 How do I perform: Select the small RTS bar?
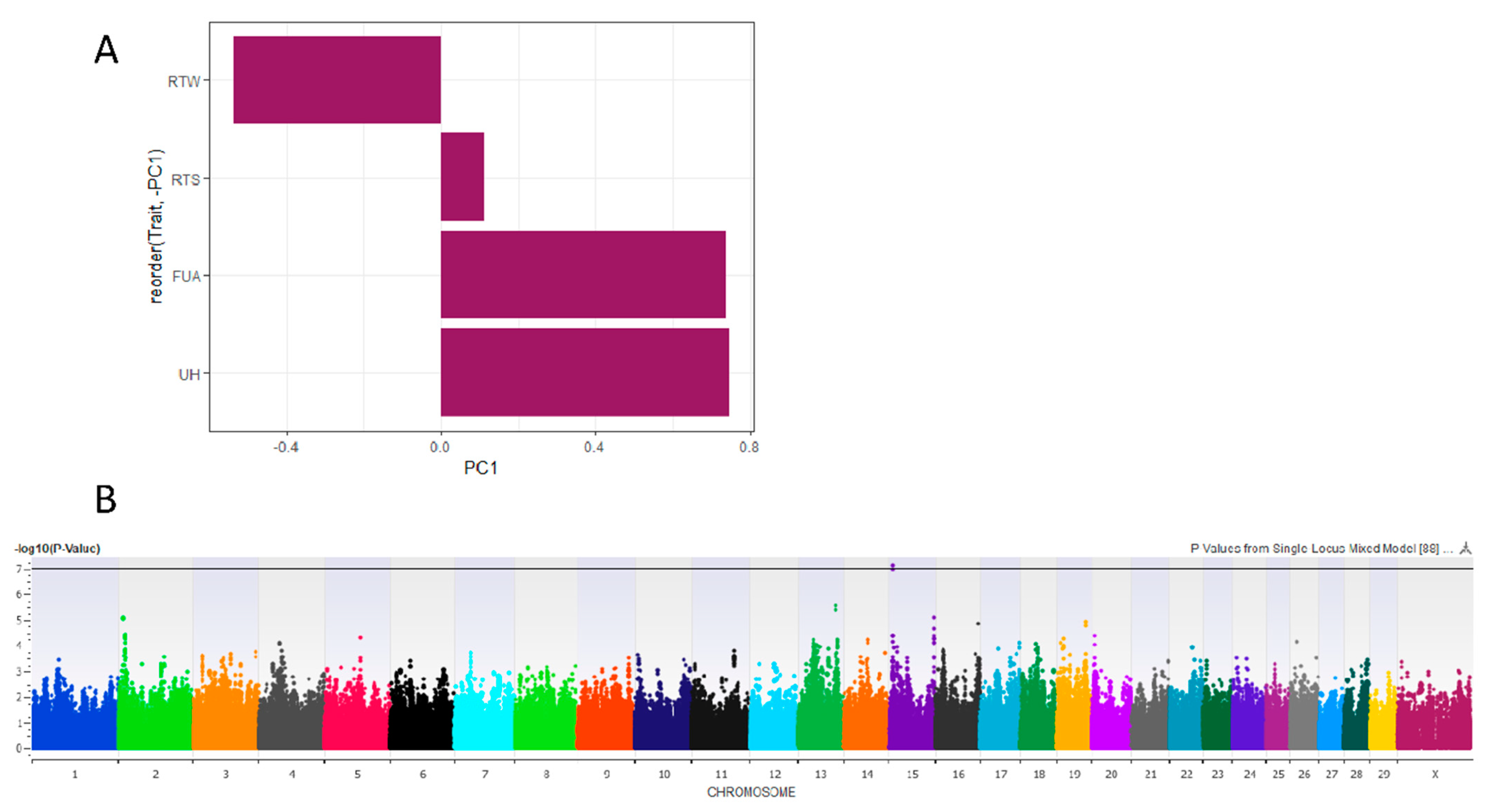coord(462,177)
